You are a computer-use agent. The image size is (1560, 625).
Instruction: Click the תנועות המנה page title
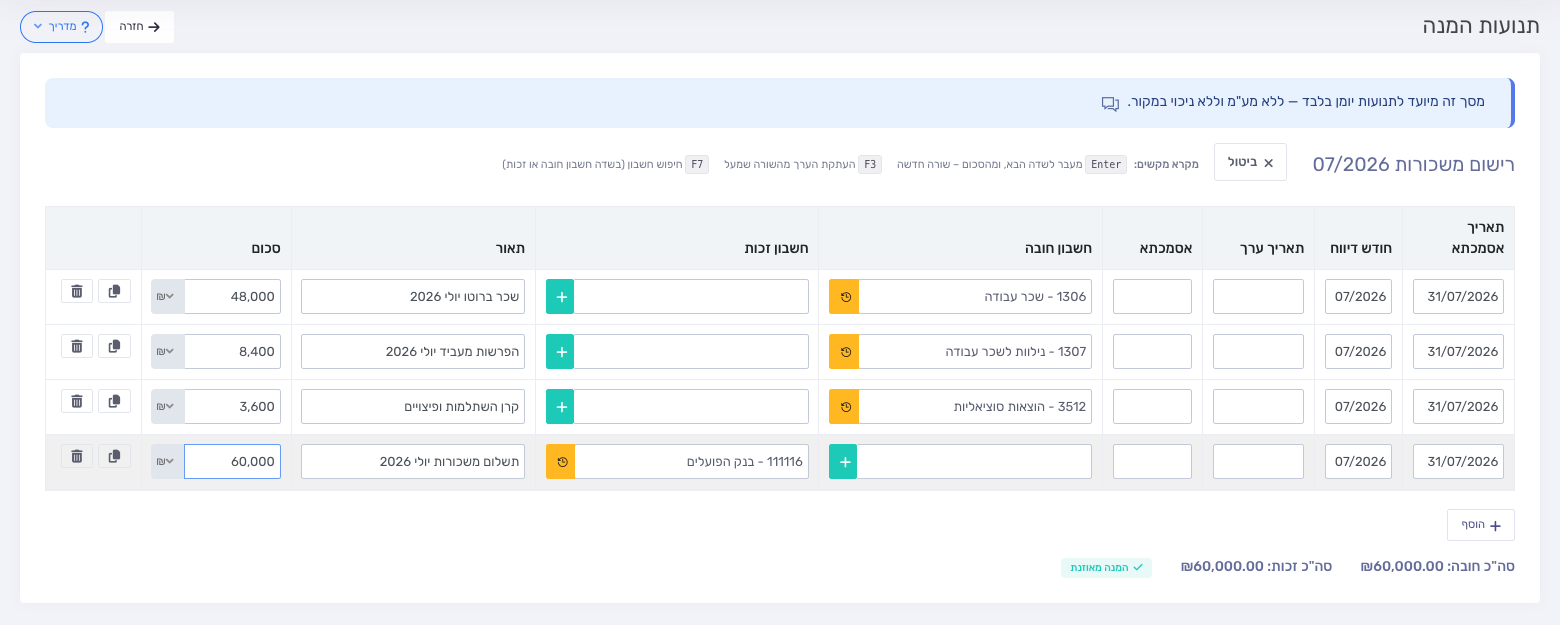pos(1481,26)
